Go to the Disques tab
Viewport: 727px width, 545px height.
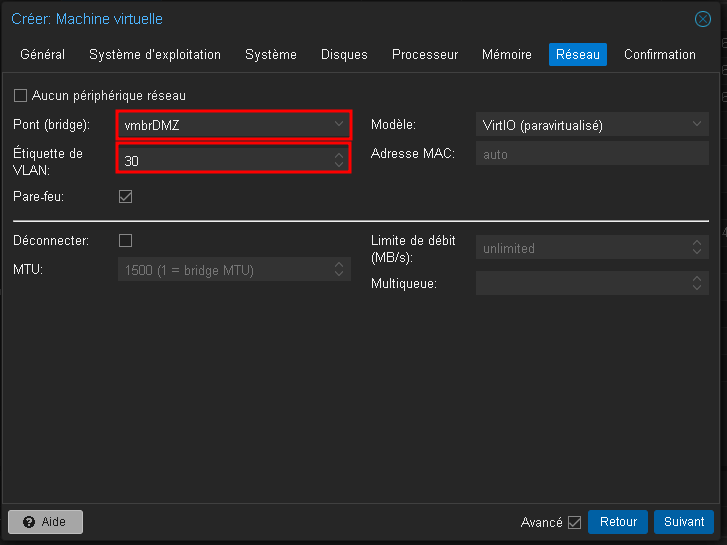(x=344, y=55)
